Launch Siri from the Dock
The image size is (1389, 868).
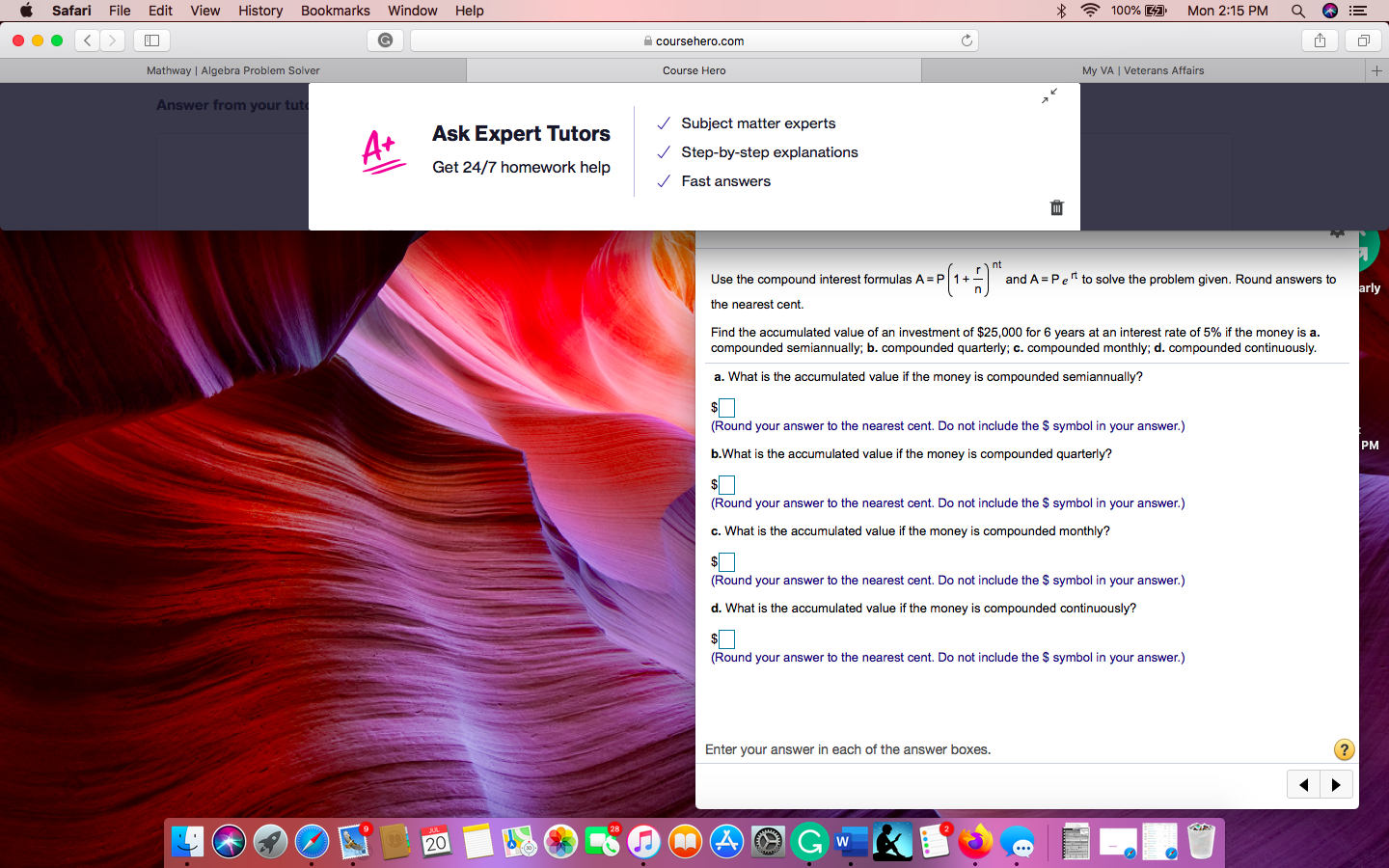(229, 842)
